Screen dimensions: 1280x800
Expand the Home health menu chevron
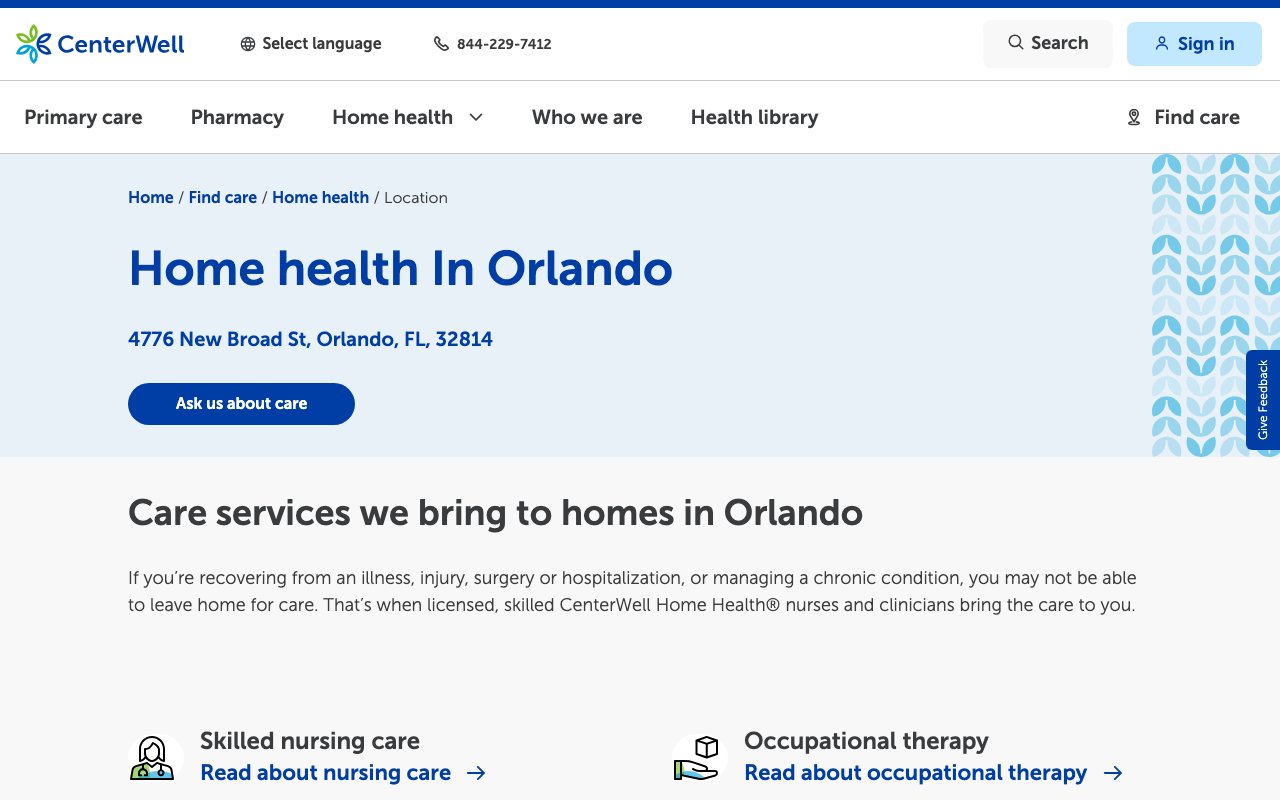[476, 117]
